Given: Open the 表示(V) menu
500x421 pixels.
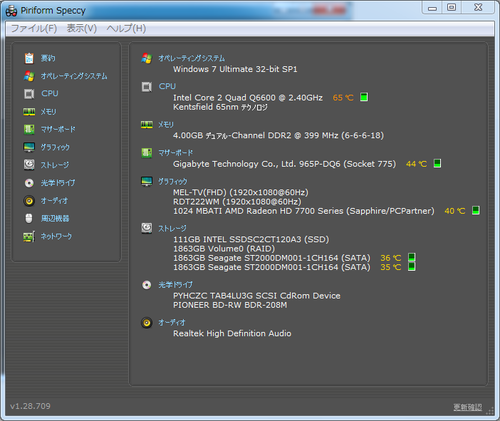Looking at the screenshot, I should [x=82, y=29].
